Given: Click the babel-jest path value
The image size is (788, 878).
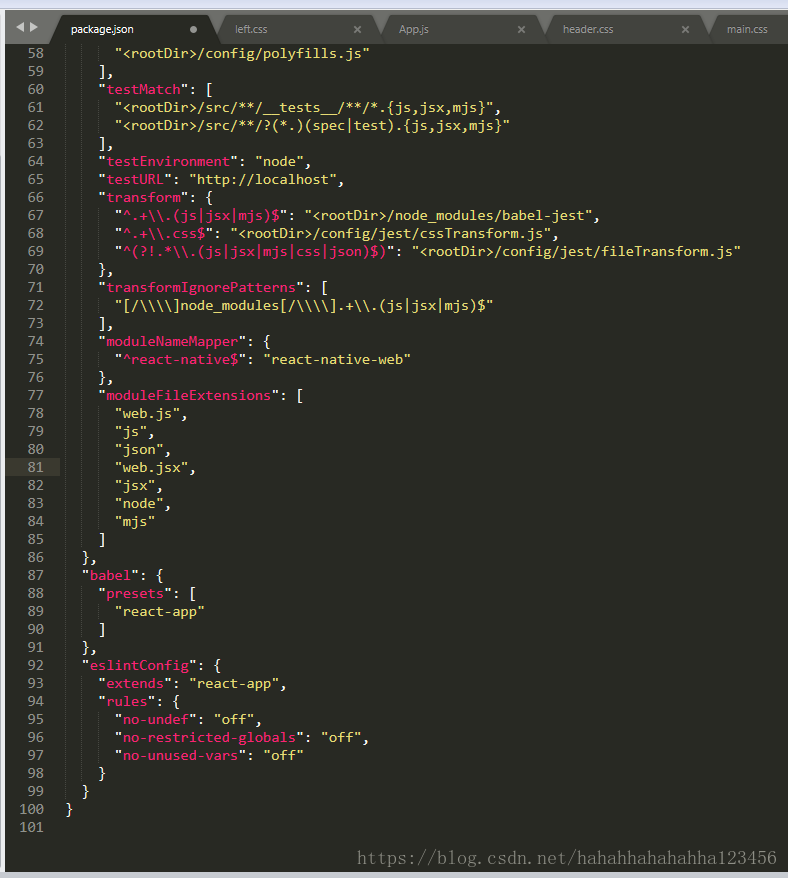Looking at the screenshot, I should (448, 215).
